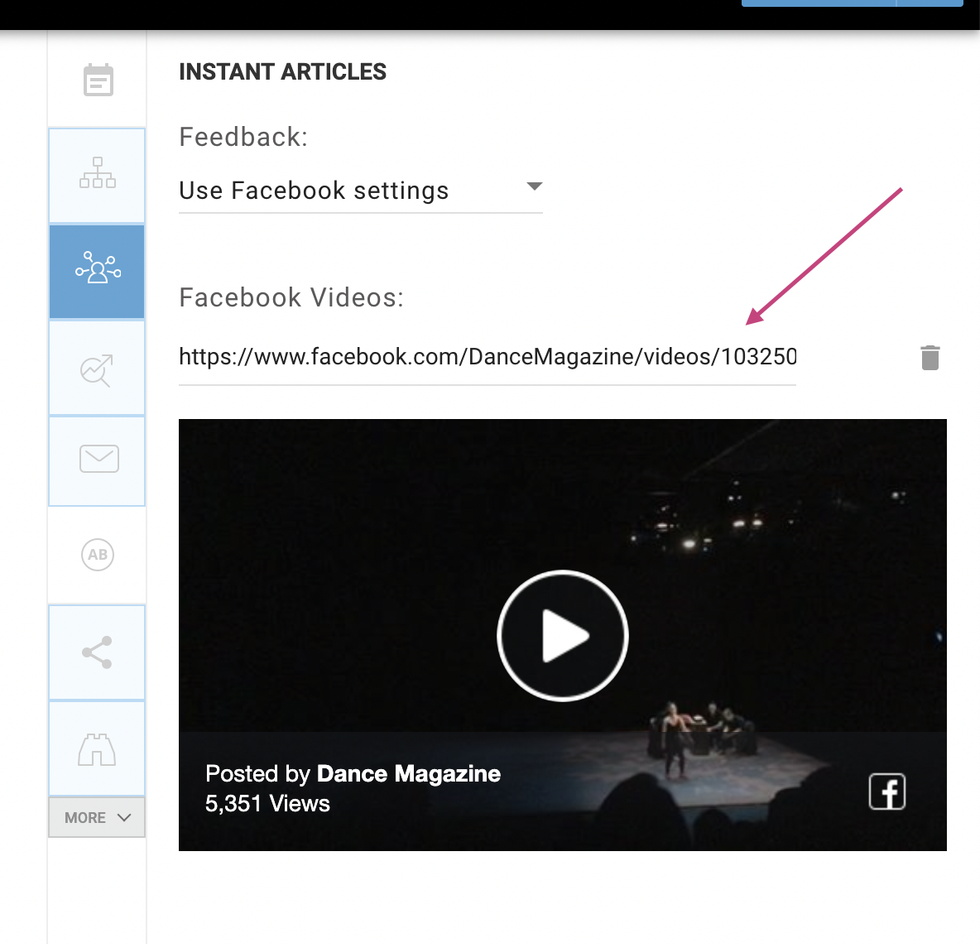Select the highlighted social network sidebar icon

(97, 270)
